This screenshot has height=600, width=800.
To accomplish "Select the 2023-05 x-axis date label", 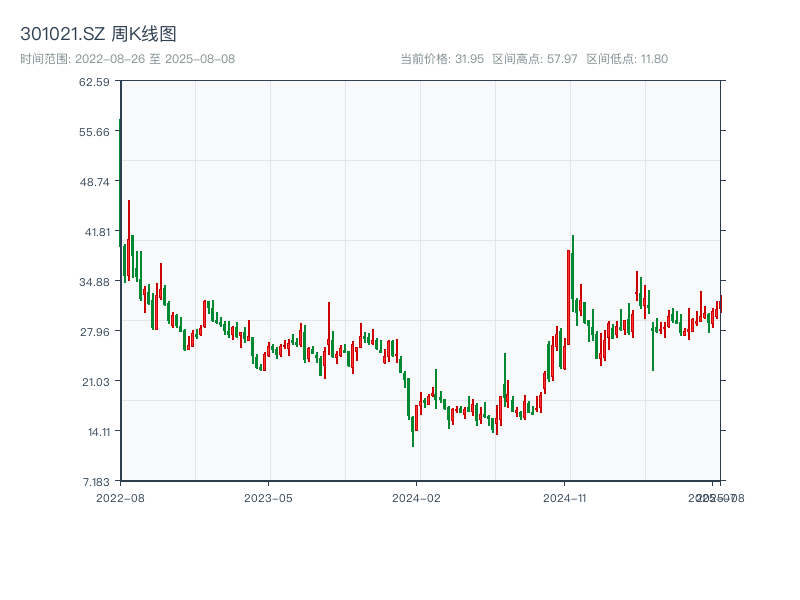I will click(x=268, y=497).
